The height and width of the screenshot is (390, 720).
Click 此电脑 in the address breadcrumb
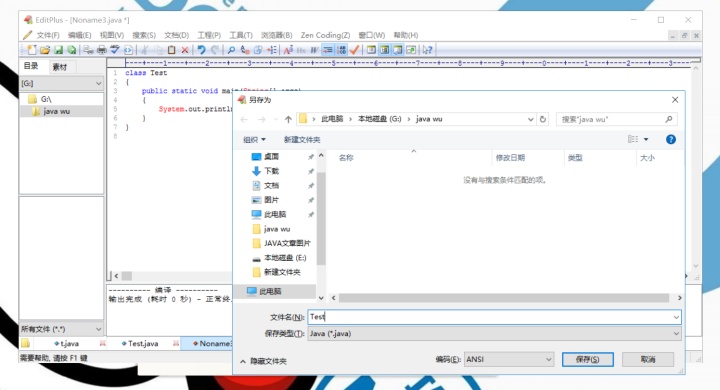(x=332, y=119)
